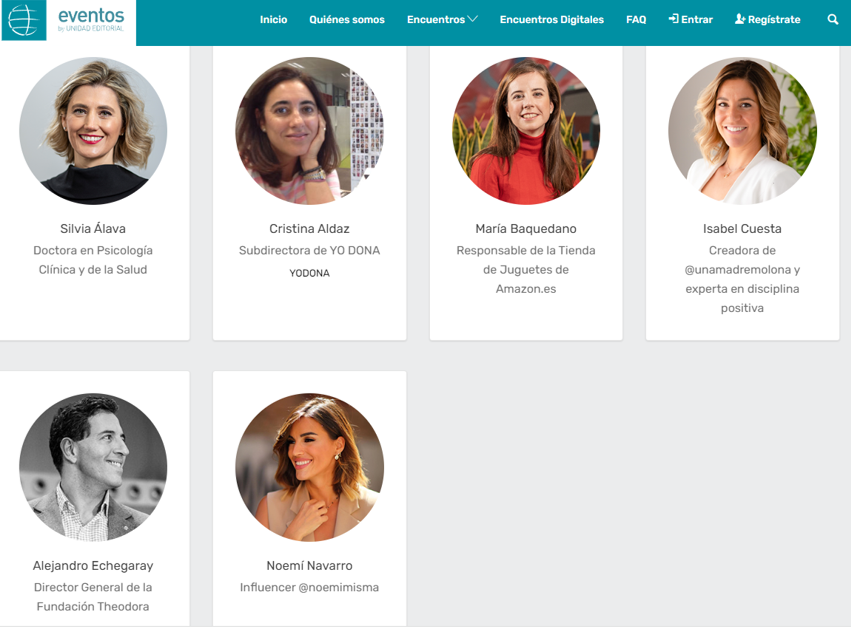Click the Entrar link text
The width and height of the screenshot is (851, 628).
697,20
